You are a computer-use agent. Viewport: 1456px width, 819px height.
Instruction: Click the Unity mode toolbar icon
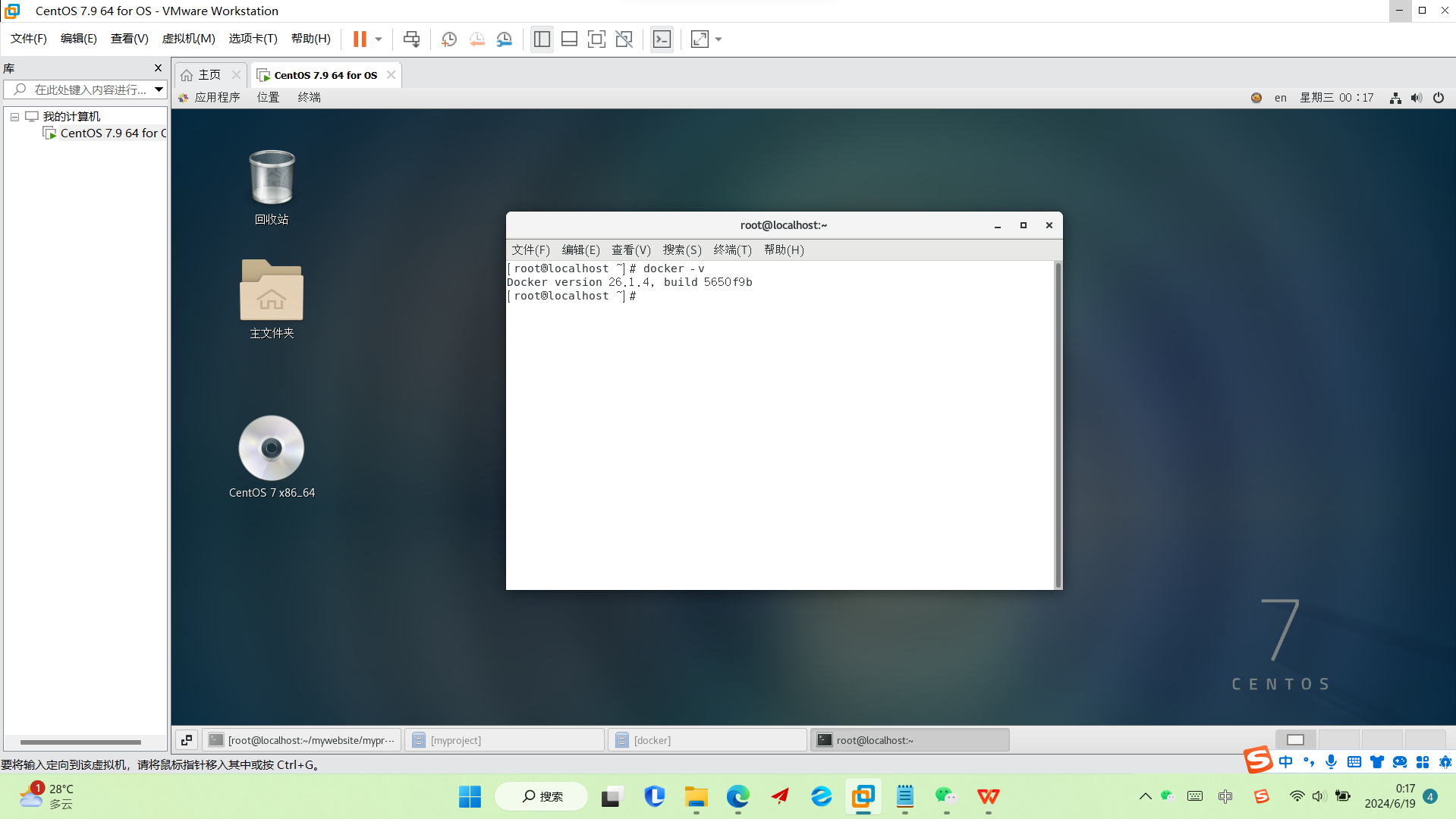coord(624,39)
